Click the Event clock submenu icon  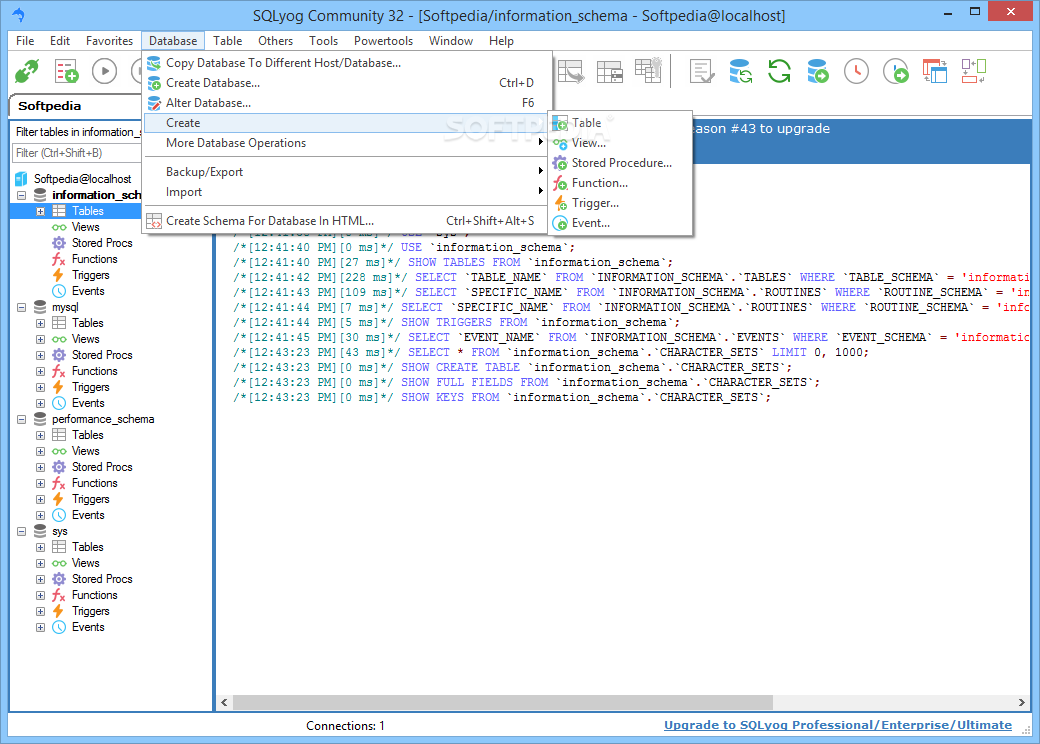[560, 223]
